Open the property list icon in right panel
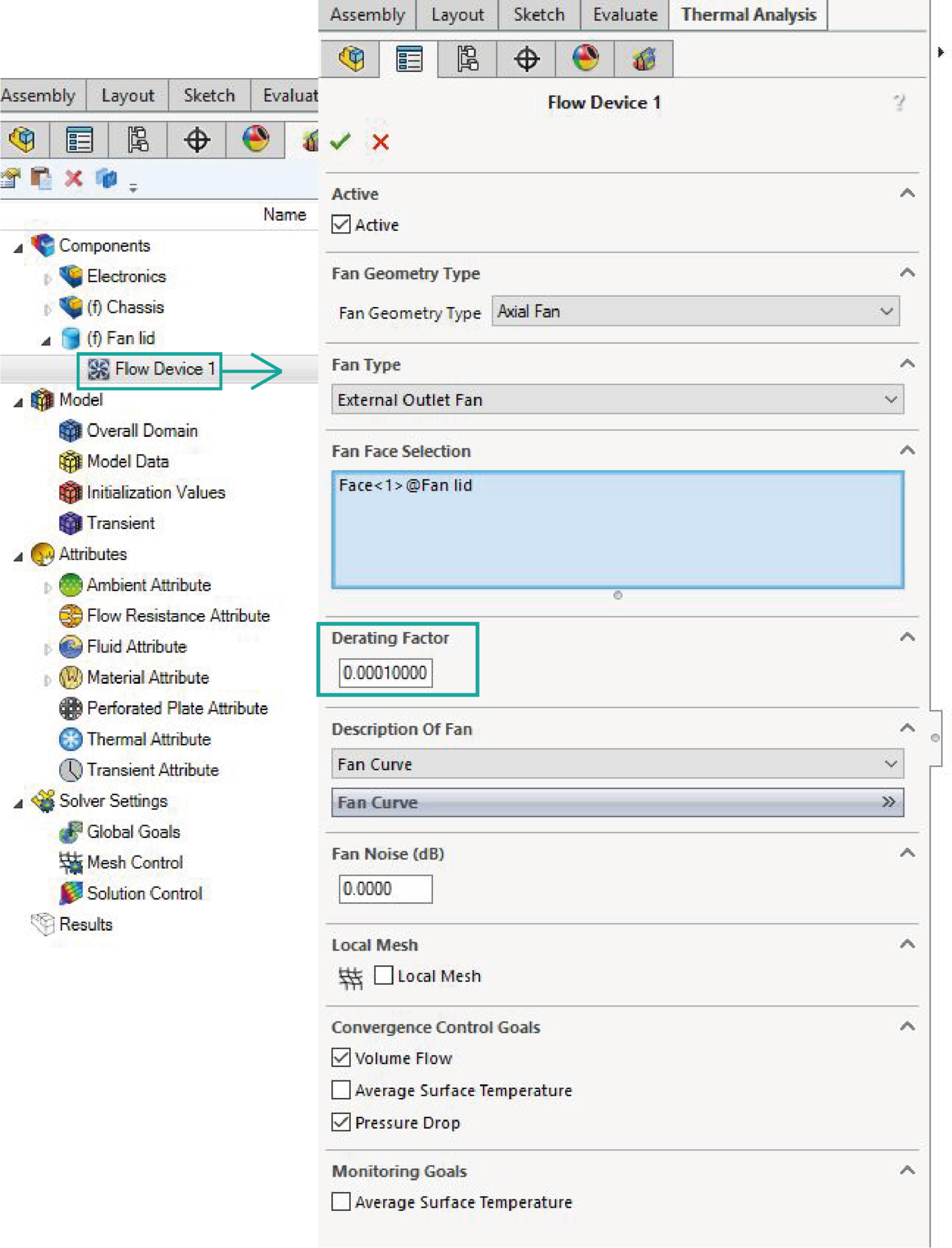This screenshot has width=952, height=1248. [x=408, y=59]
